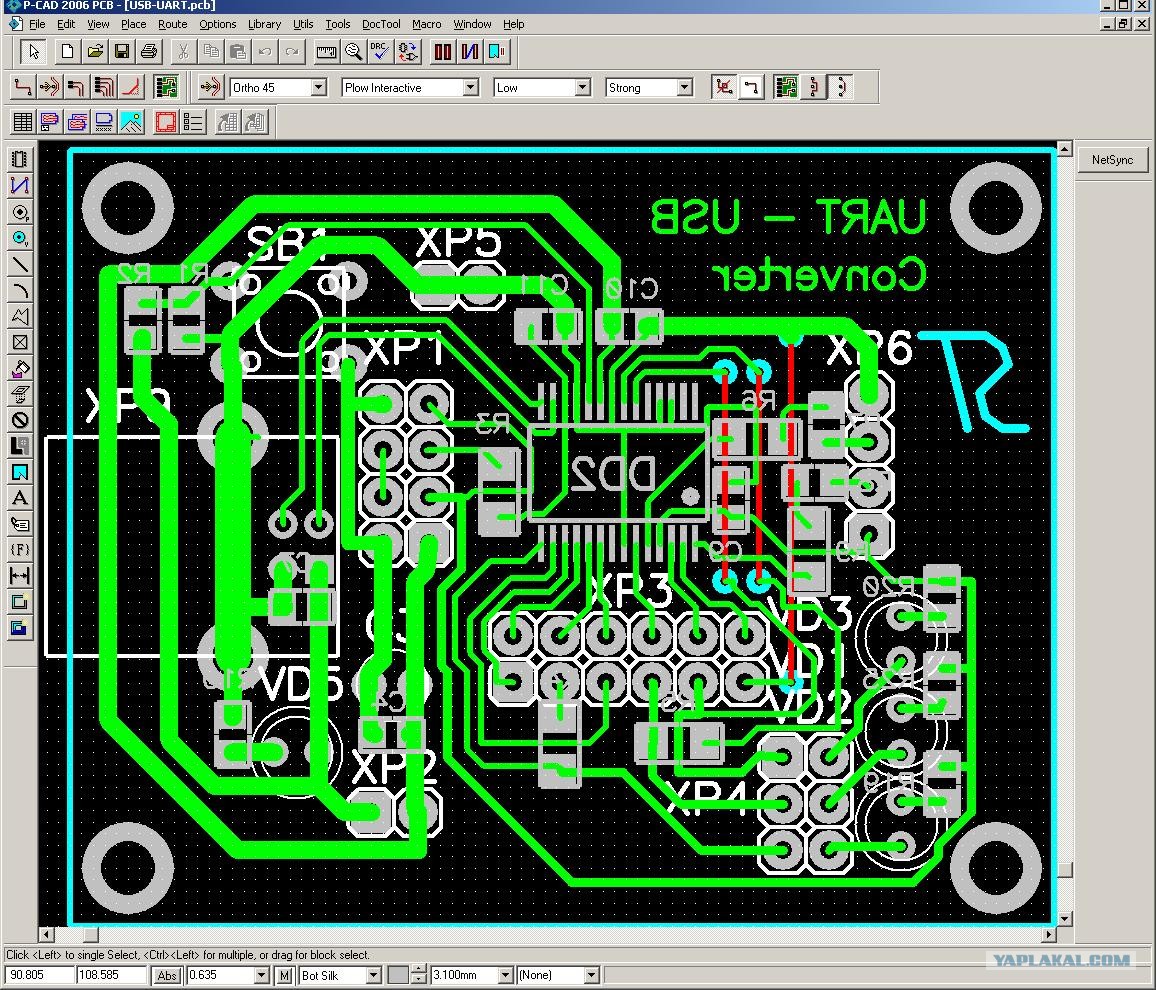The height and width of the screenshot is (990, 1156).
Task: Open the Plow Interactive dropdown
Action: click(470, 88)
